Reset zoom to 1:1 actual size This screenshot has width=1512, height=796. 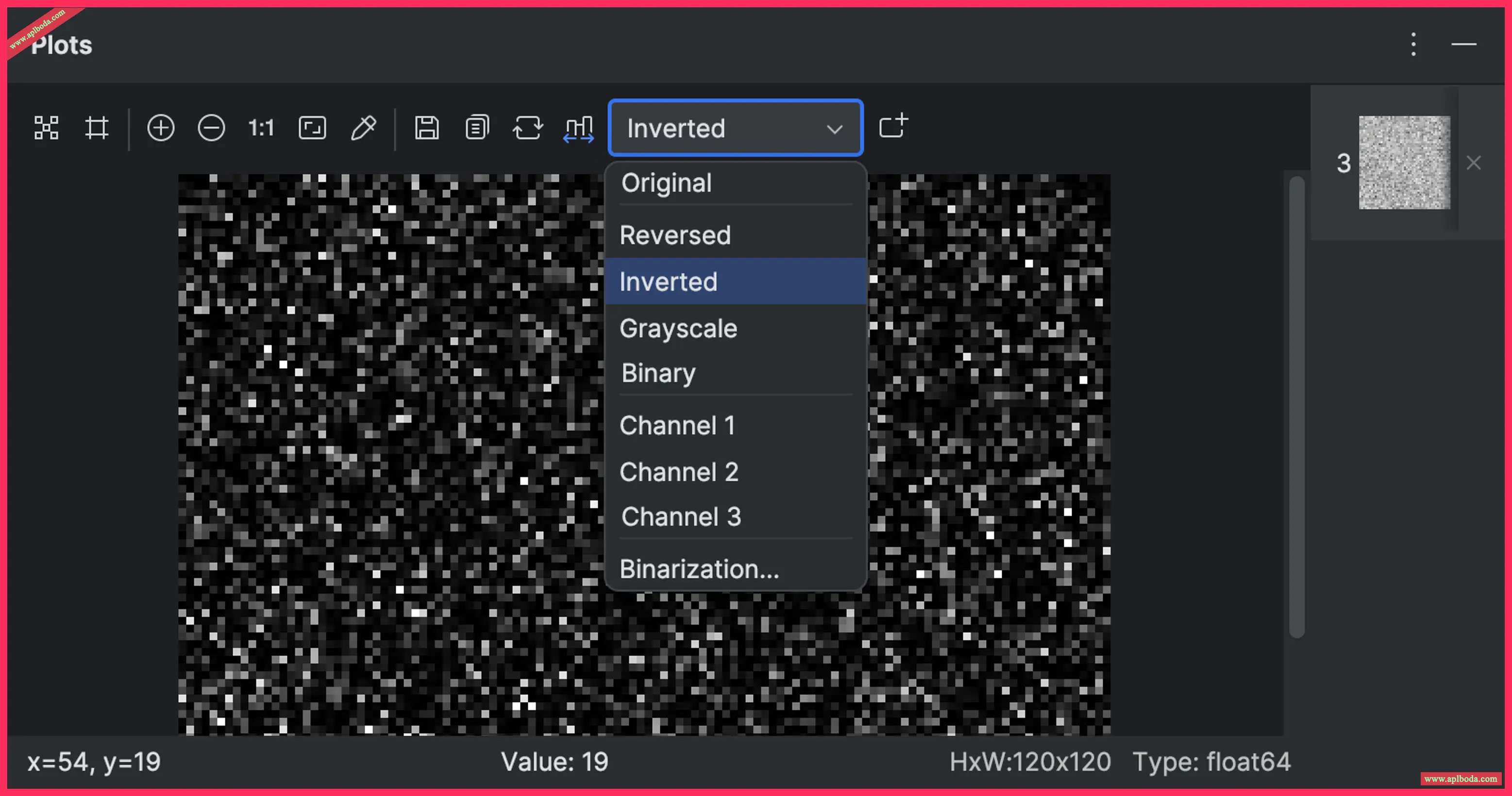click(x=261, y=128)
